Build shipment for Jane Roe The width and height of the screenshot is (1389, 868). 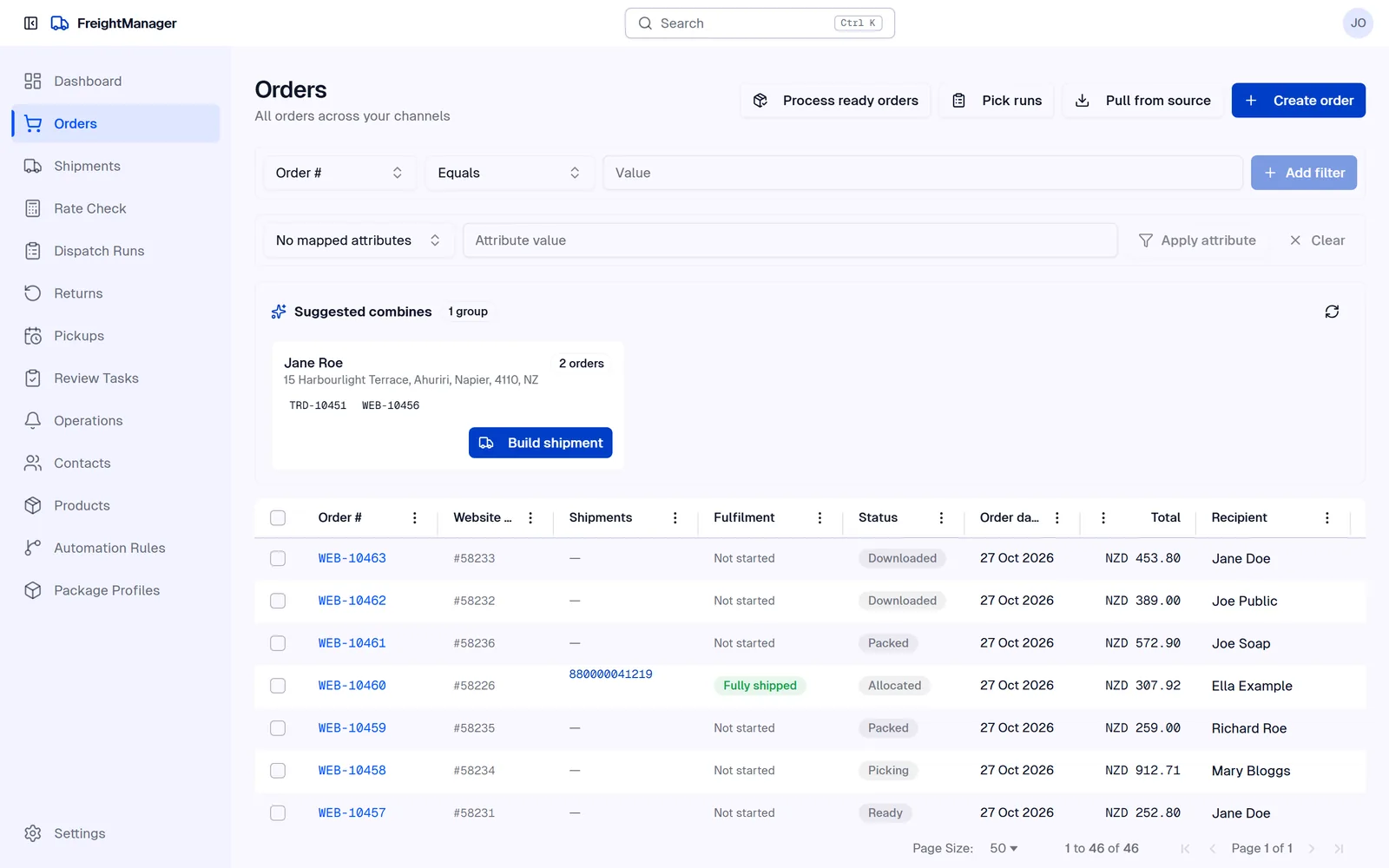540,443
